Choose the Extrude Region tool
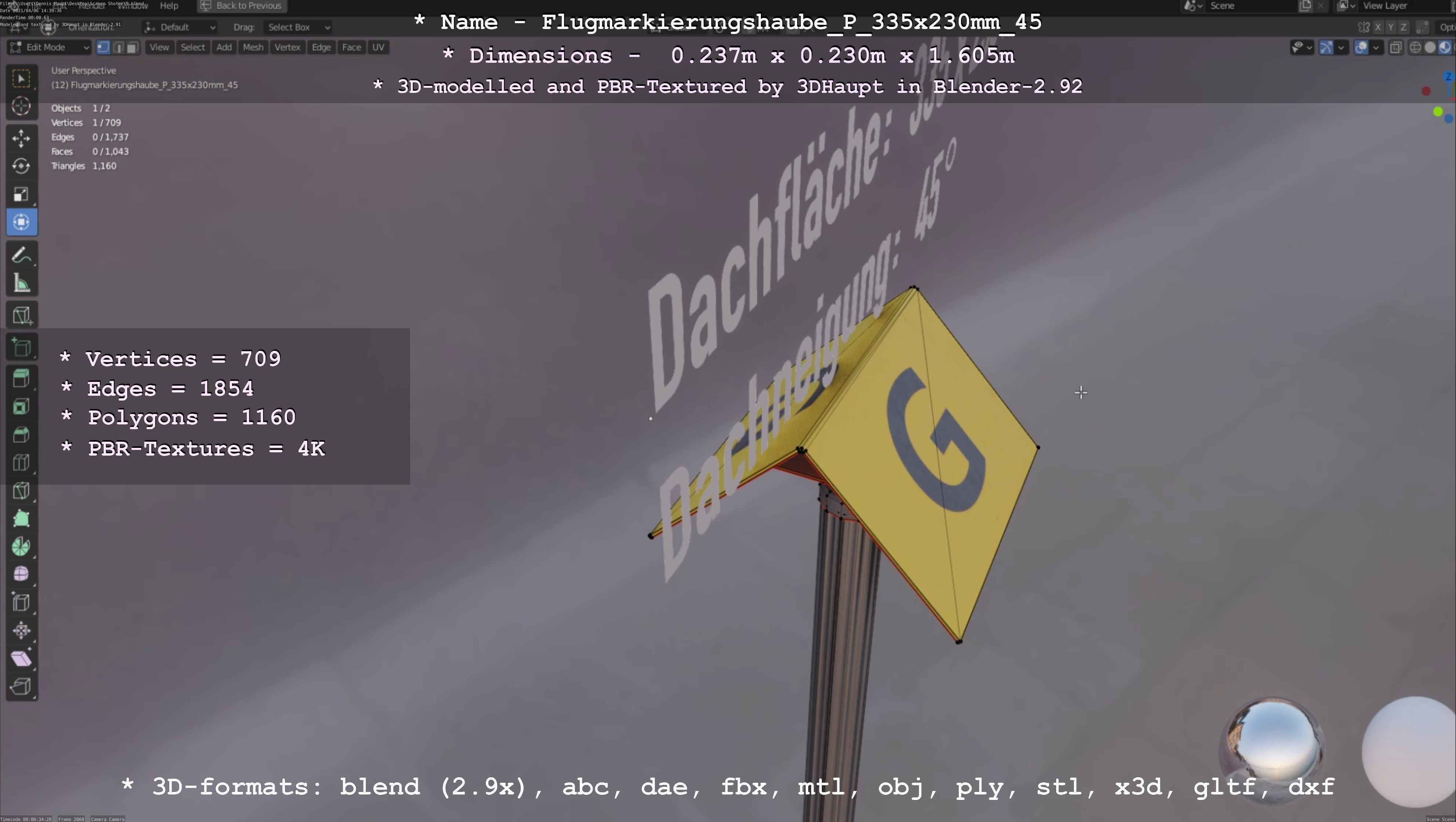 (x=21, y=379)
